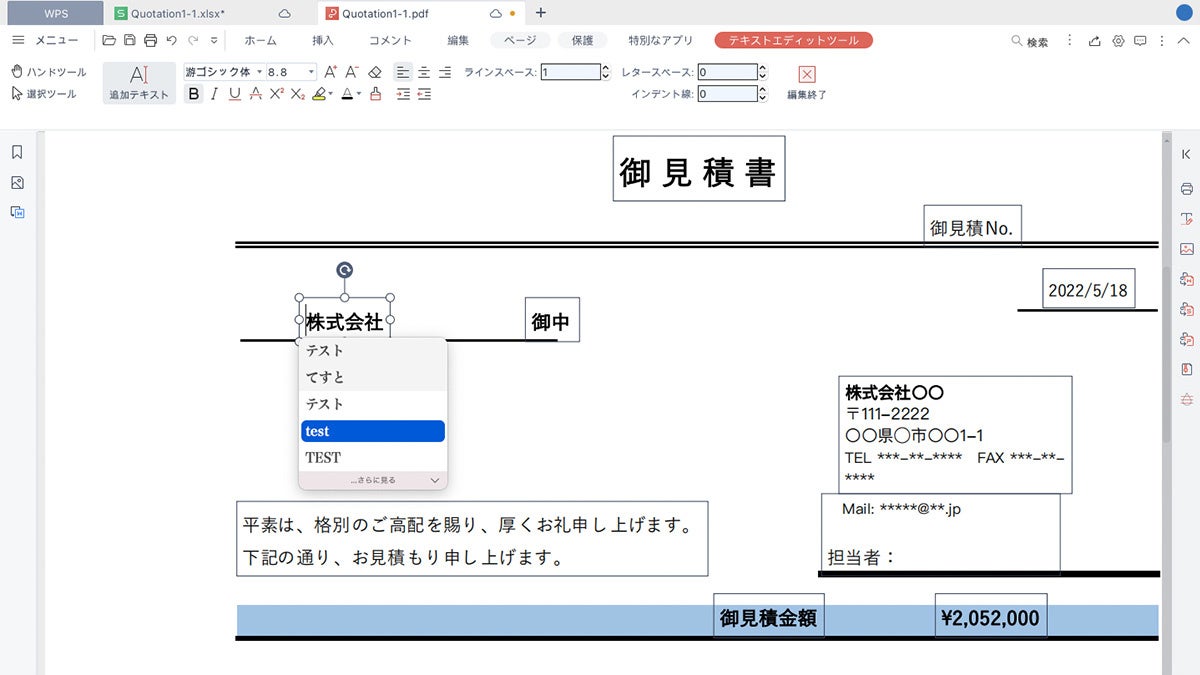Toggle underline formatting
Viewport: 1200px width, 675px height.
(232, 94)
